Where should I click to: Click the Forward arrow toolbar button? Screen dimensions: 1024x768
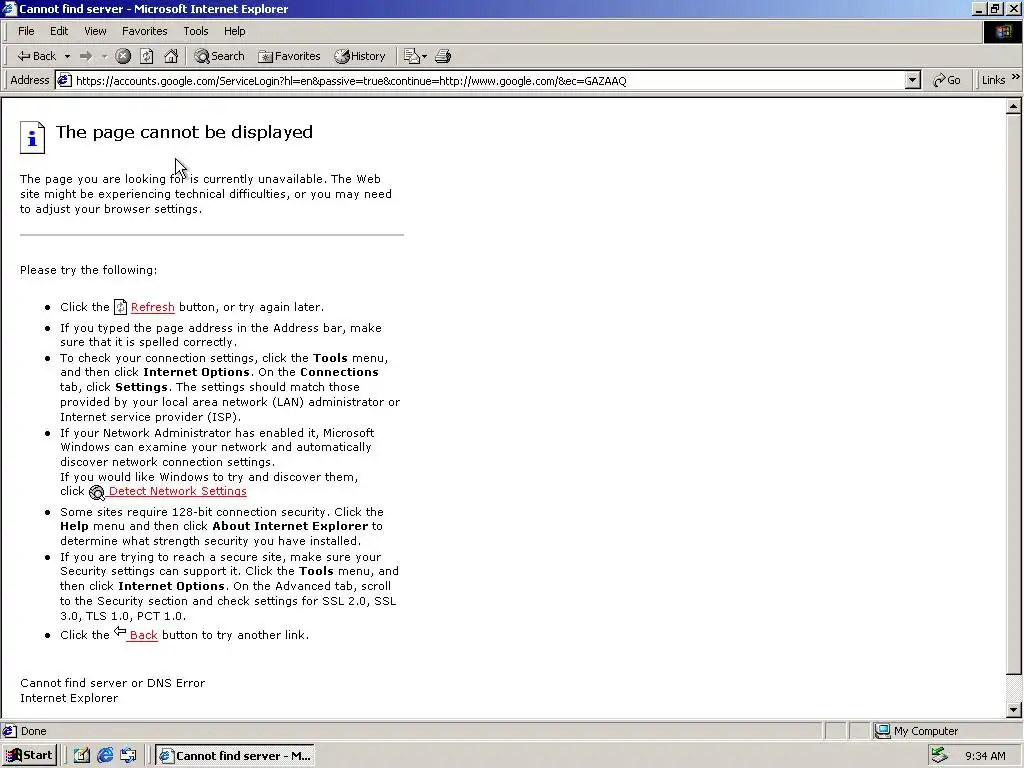(x=86, y=56)
